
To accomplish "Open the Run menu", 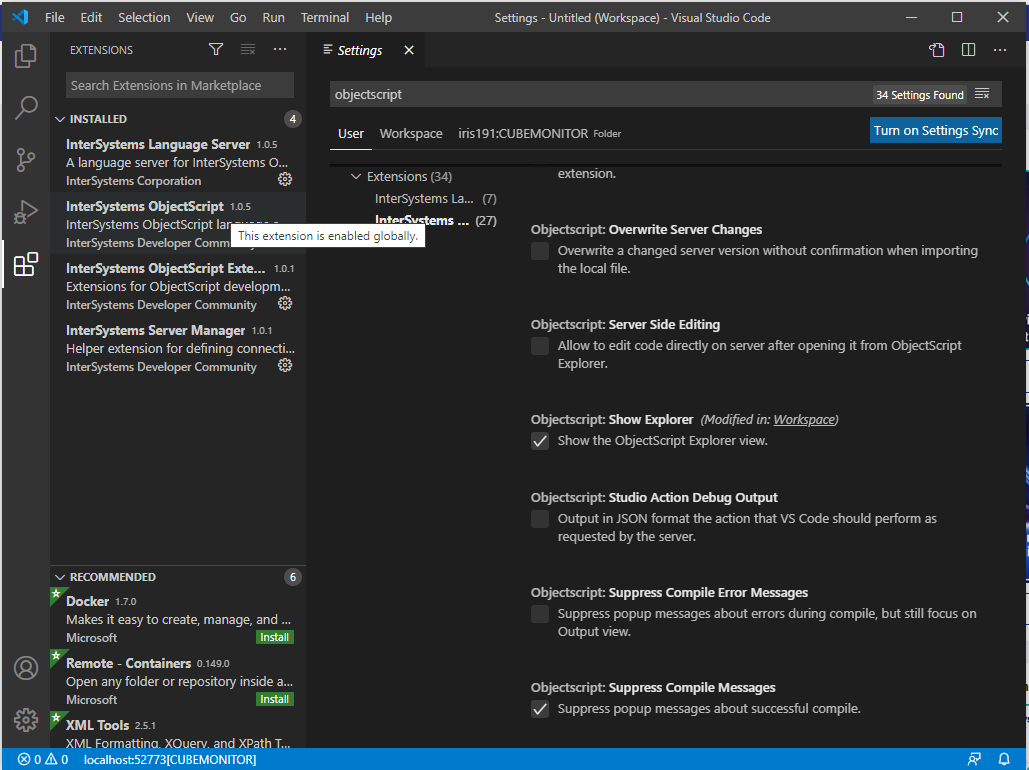I will coord(273,18).
